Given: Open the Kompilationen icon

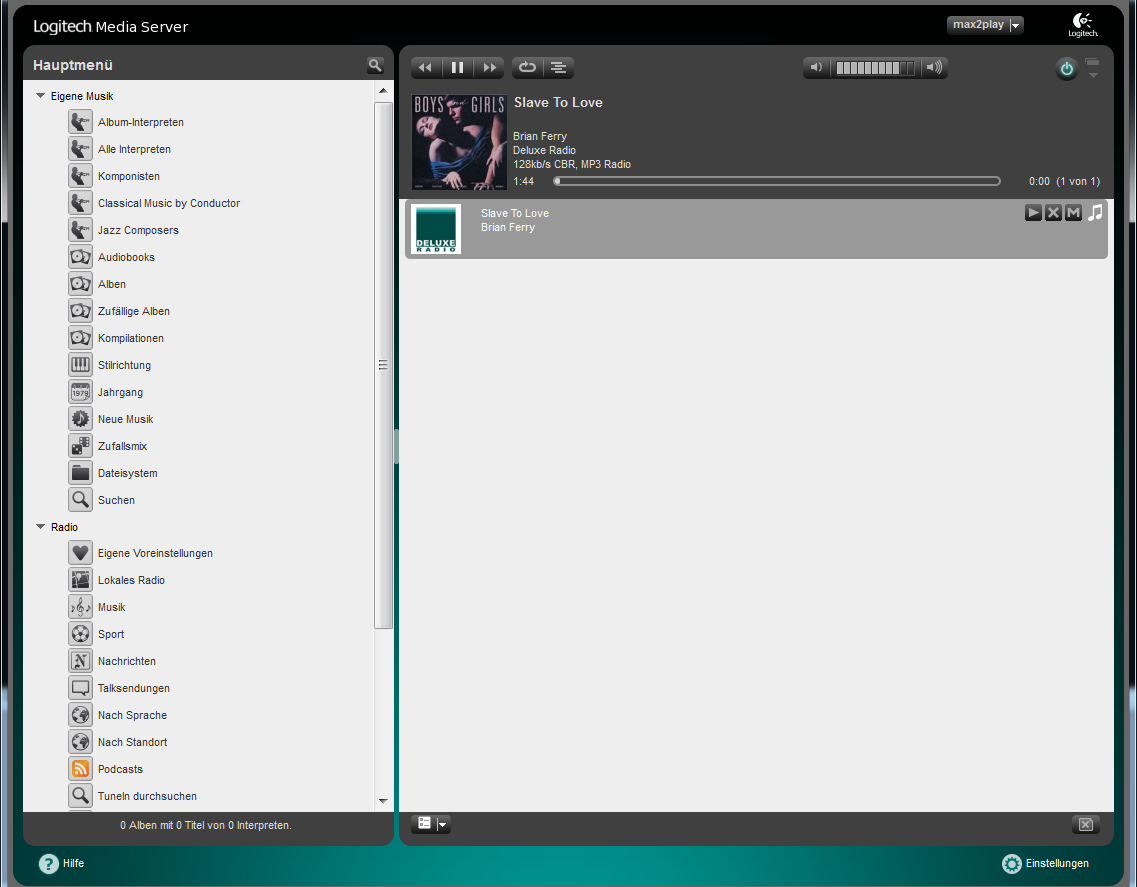Looking at the screenshot, I should click(x=80, y=338).
